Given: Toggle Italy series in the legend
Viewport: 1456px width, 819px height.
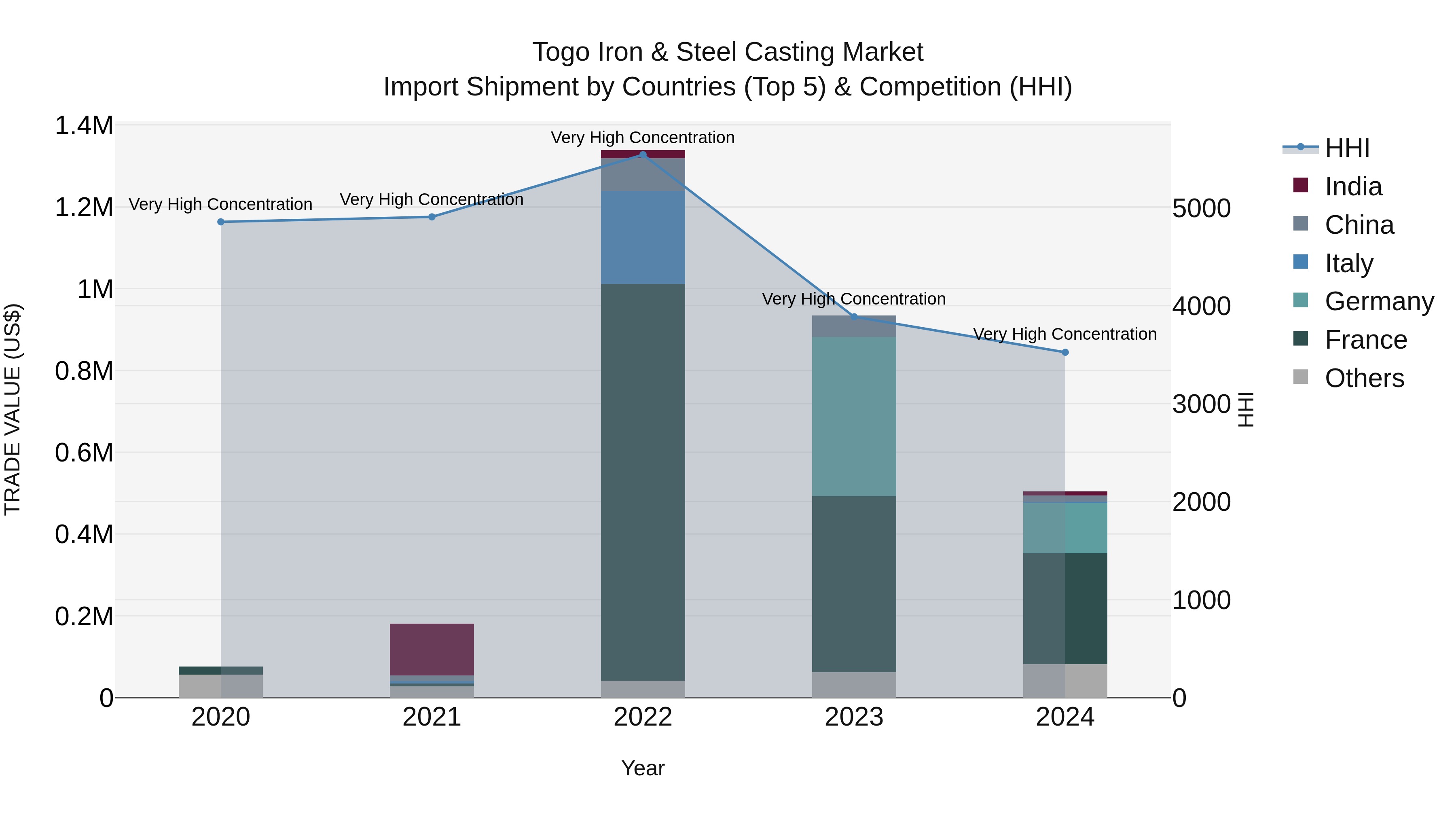Looking at the screenshot, I should pyautogui.click(x=1333, y=263).
